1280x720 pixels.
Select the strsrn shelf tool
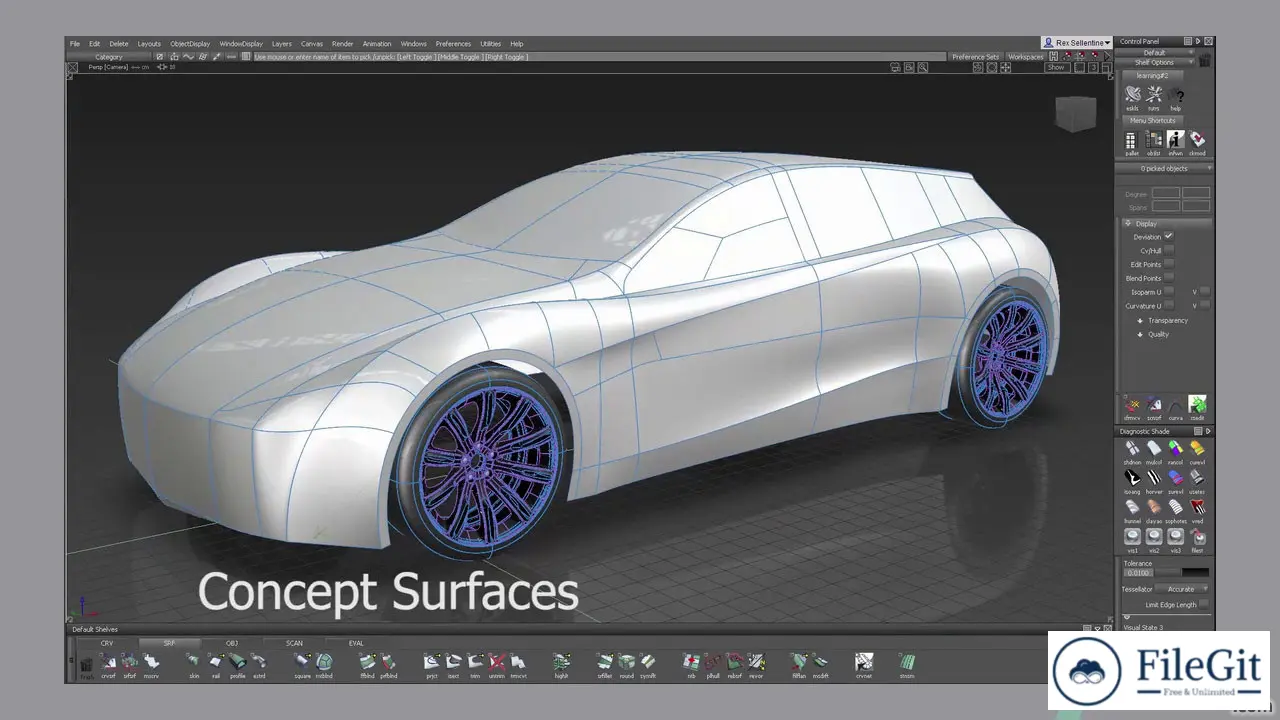[x=907, y=664]
